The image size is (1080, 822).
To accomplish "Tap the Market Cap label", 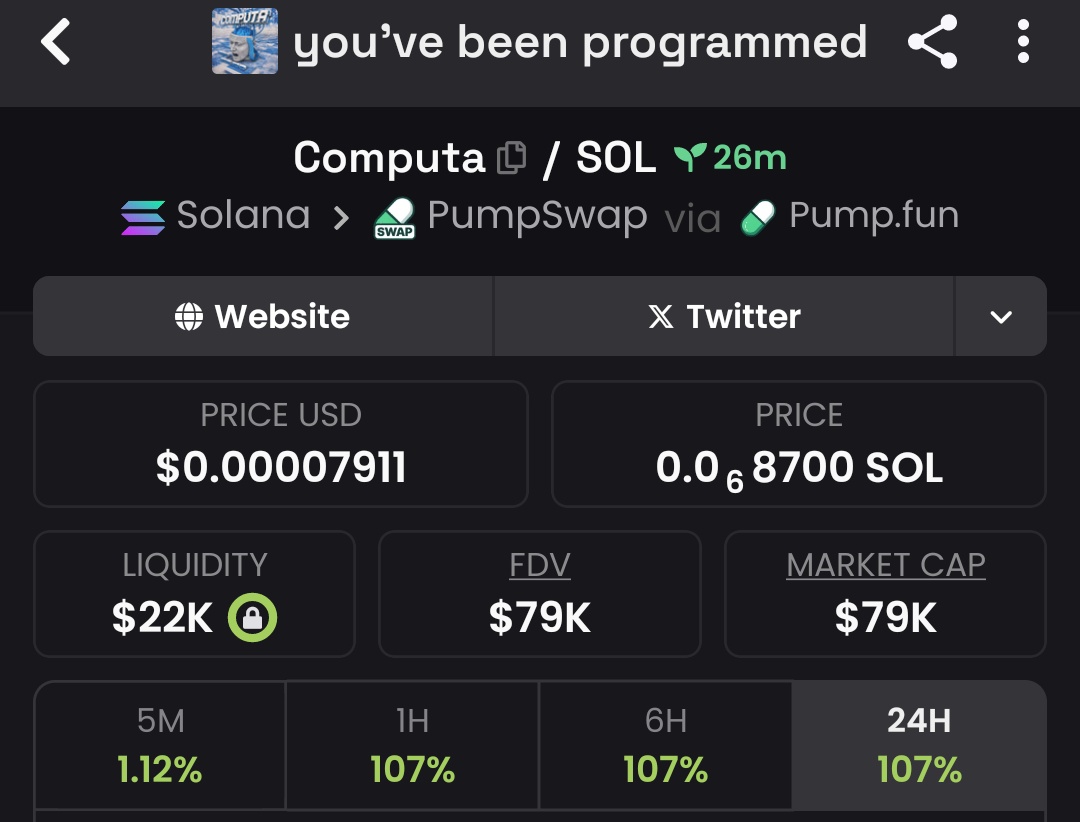I will coord(886,565).
